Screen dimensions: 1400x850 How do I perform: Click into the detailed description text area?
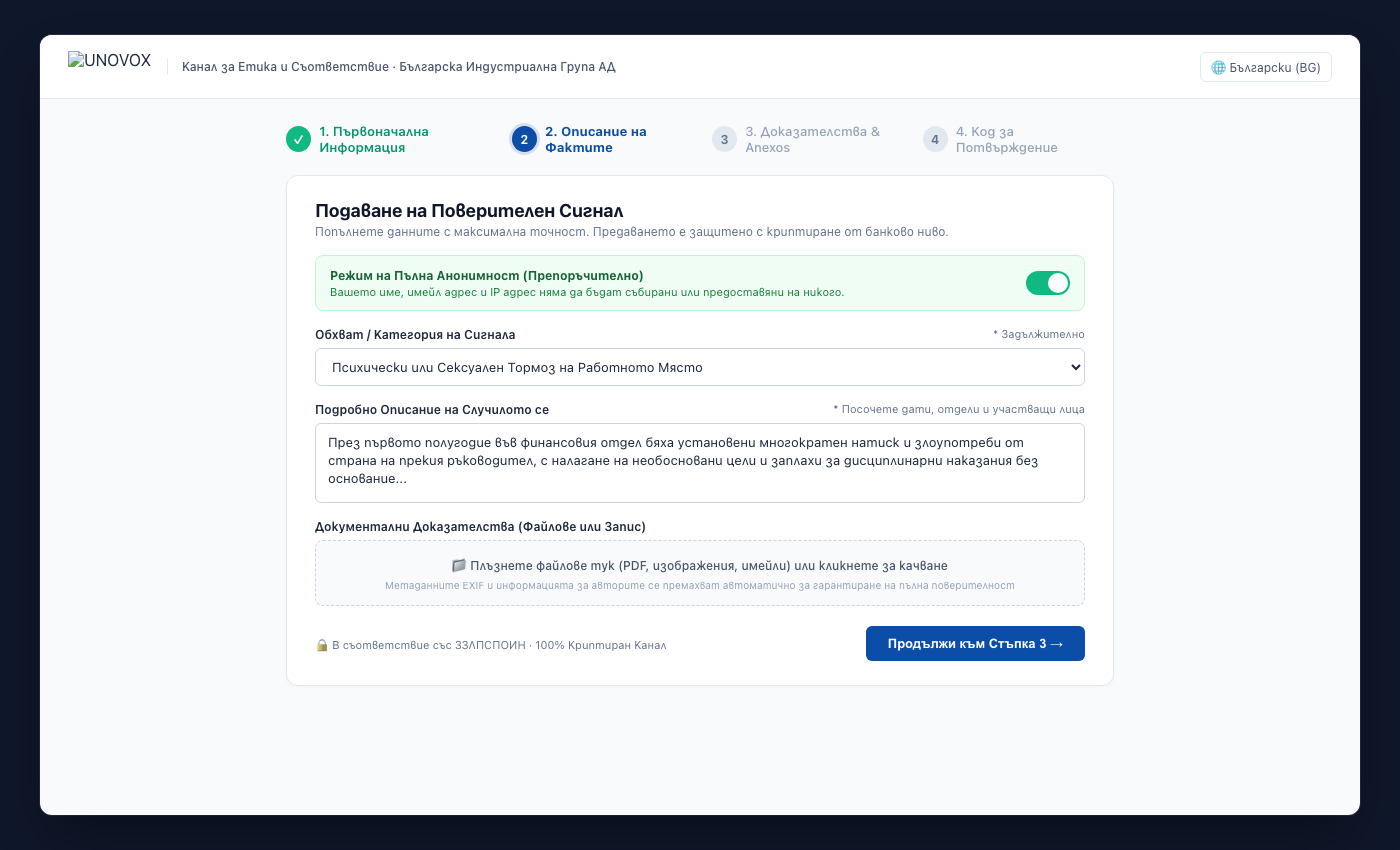(700, 463)
